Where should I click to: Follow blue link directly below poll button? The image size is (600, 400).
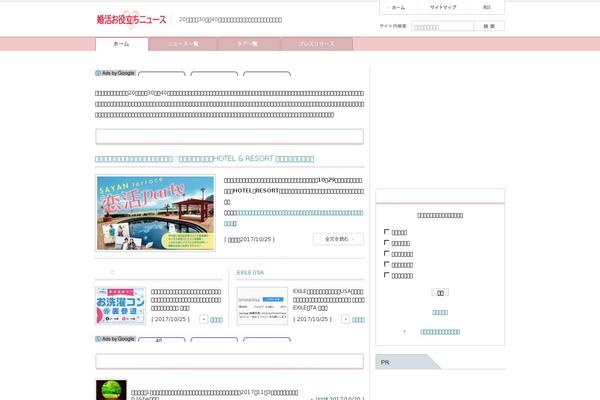click(x=440, y=312)
